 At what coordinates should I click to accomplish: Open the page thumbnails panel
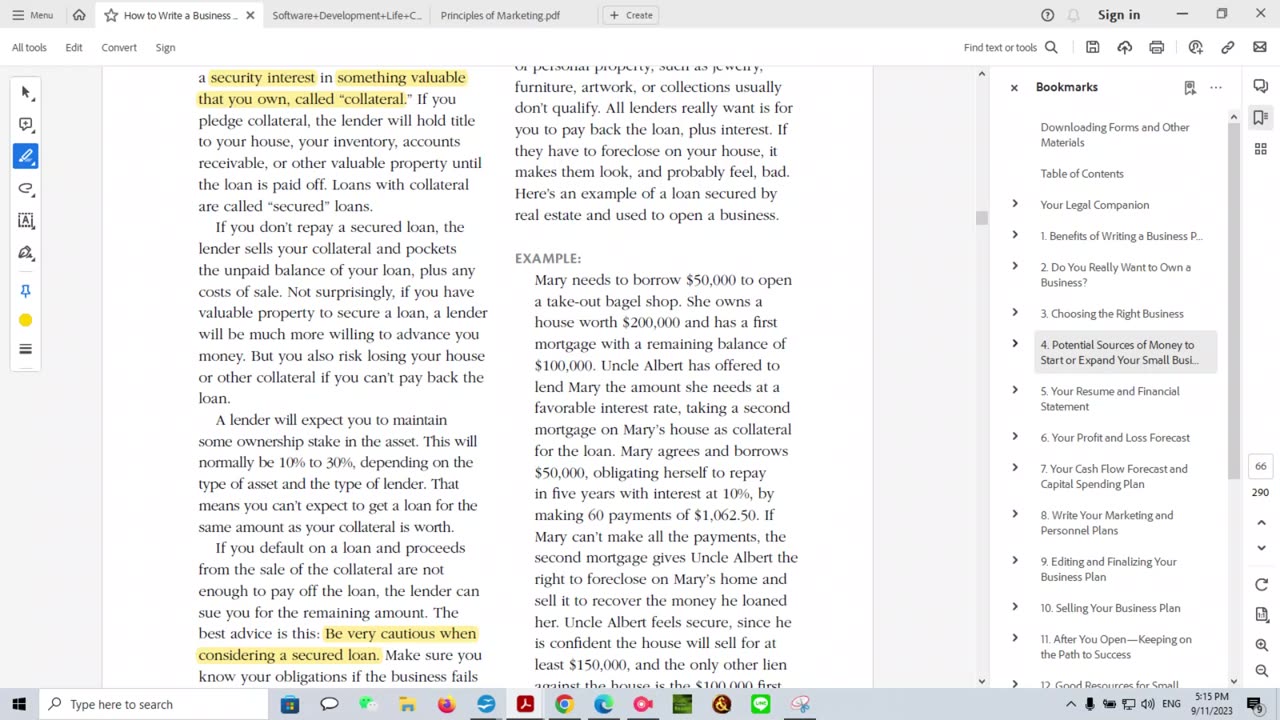pos(1261,149)
